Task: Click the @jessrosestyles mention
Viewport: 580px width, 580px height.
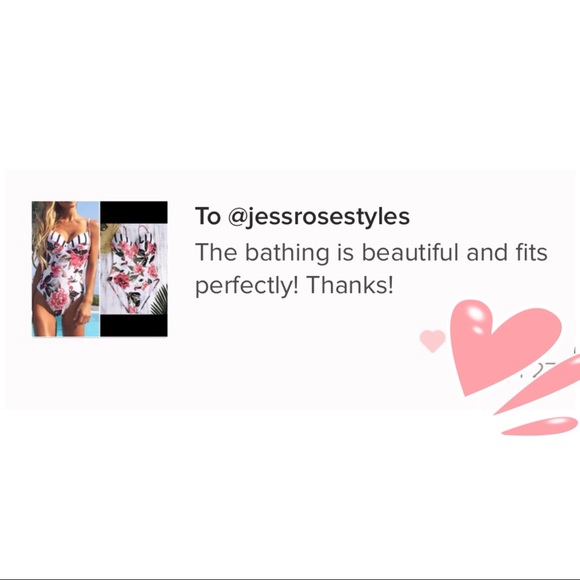Action: 319,217
